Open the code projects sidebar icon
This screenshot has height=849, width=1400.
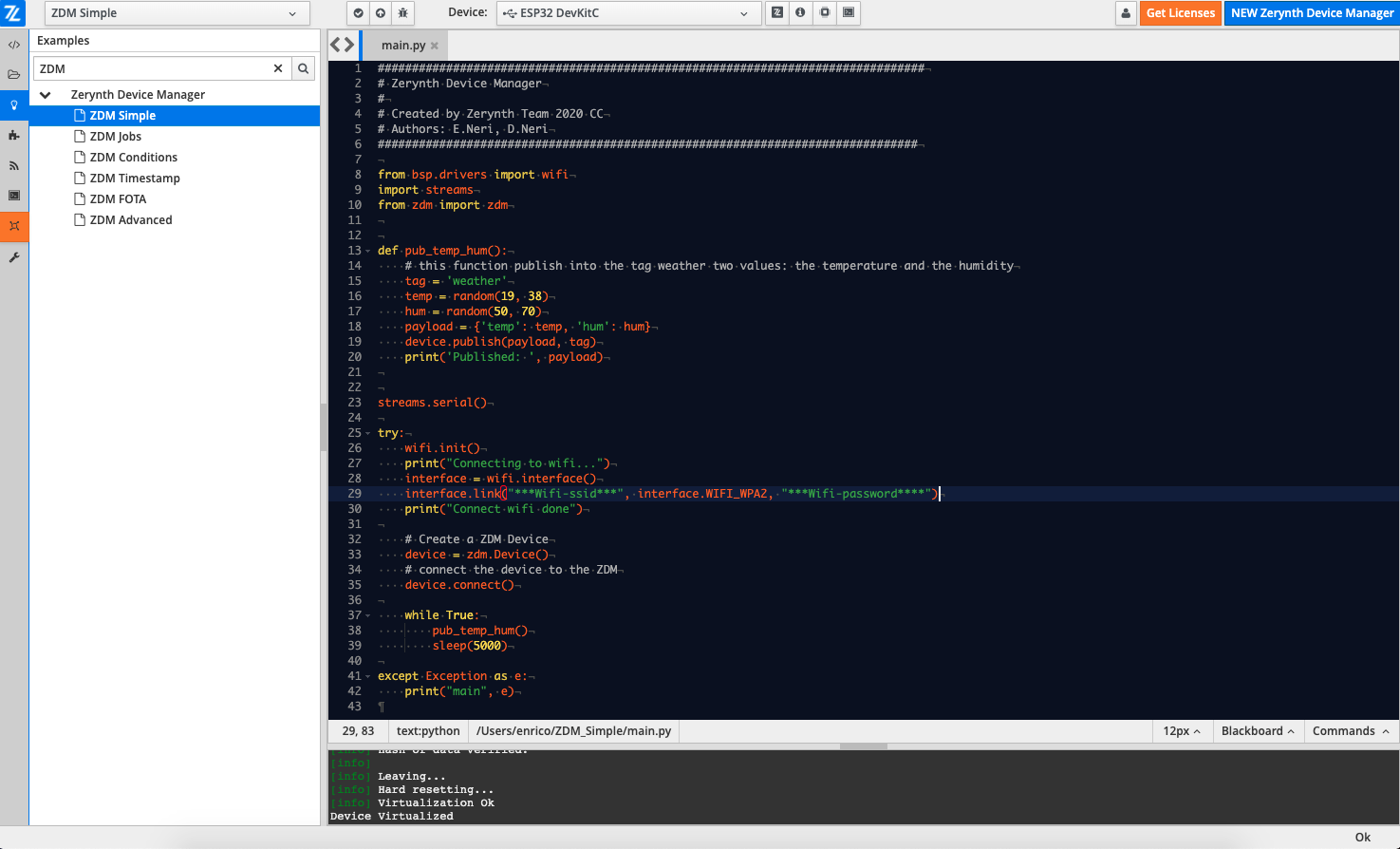coord(14,45)
